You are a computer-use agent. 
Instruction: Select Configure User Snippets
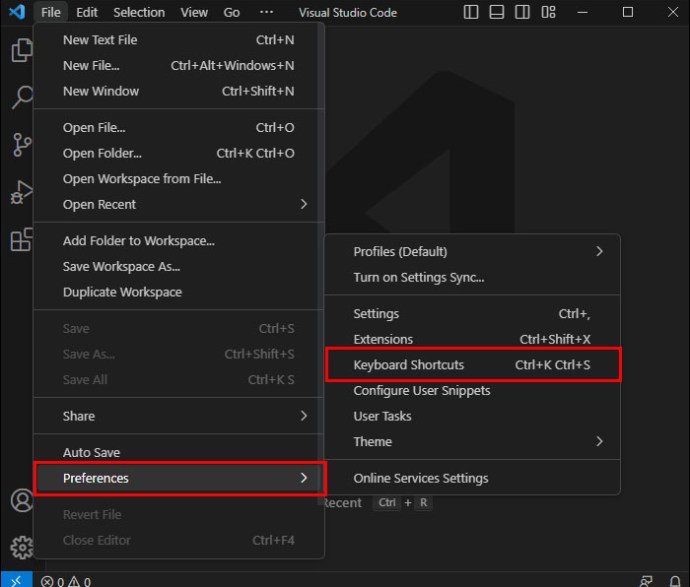pyautogui.click(x=473, y=391)
